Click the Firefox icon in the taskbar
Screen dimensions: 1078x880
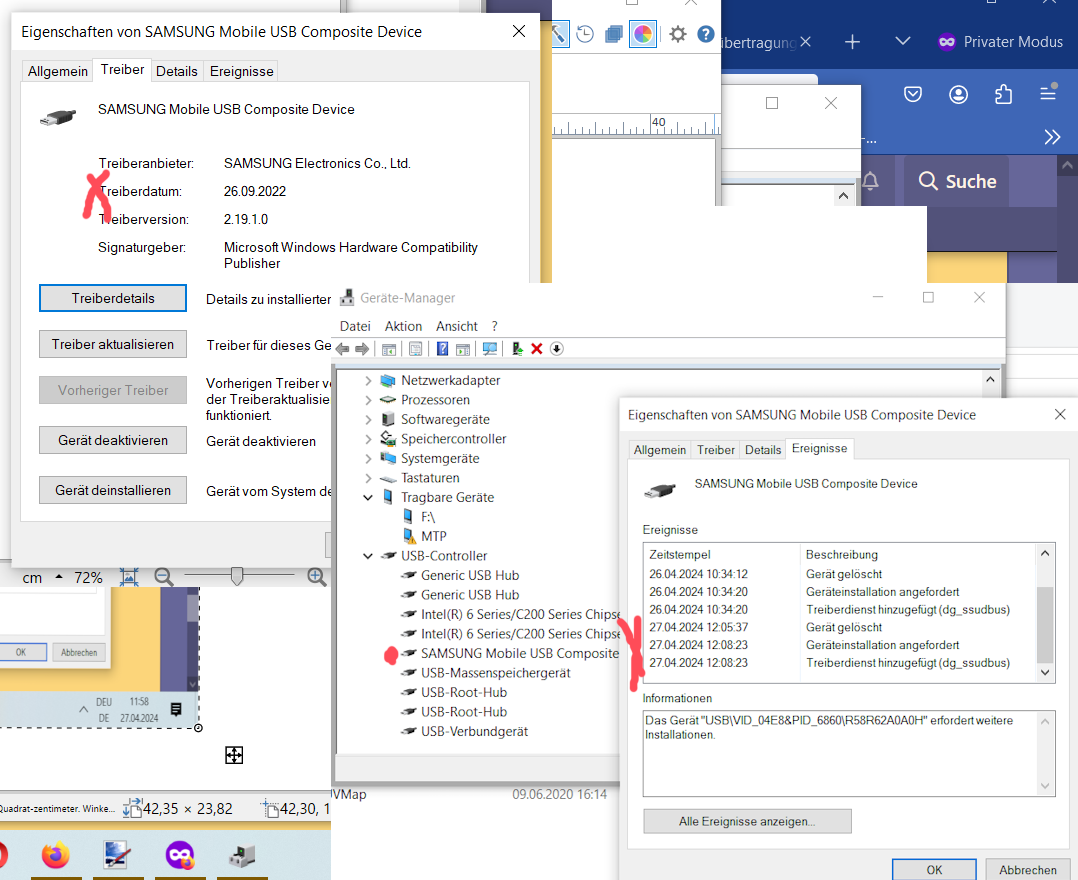(56, 855)
